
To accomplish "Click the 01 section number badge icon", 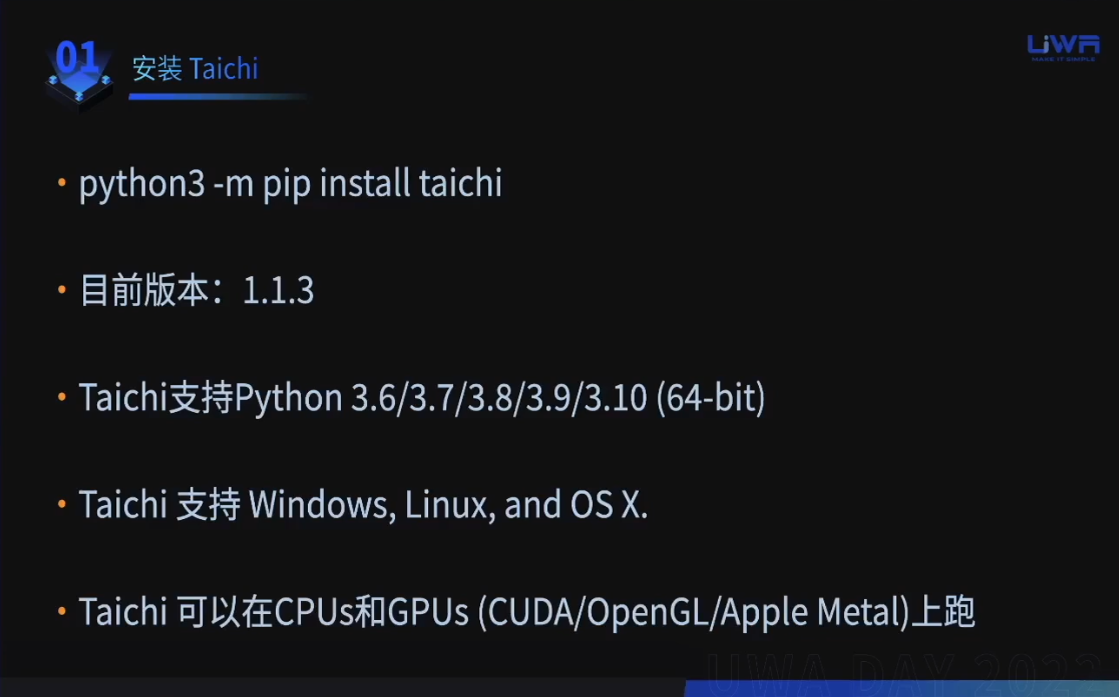I will pyautogui.click(x=78, y=73).
